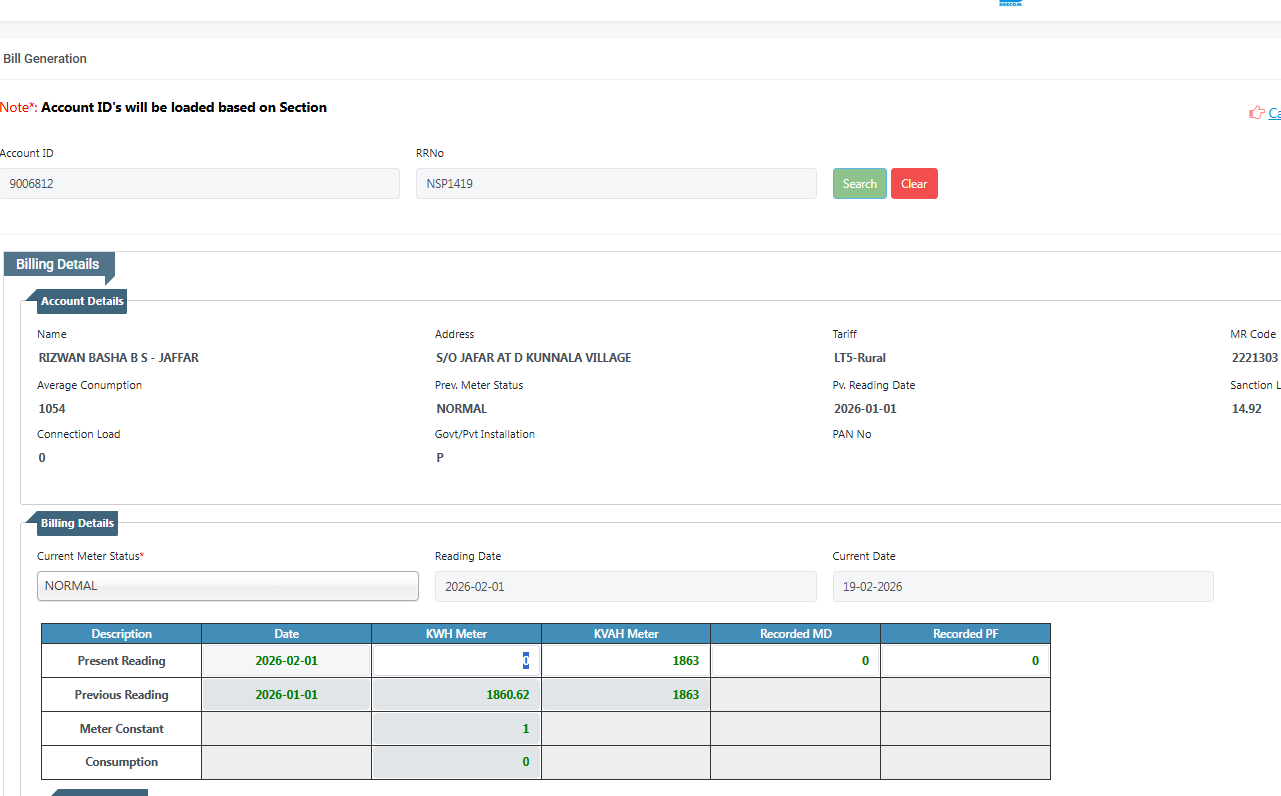Click the Present Reading Recorded MD input
Image resolution: width=1281 pixels, height=796 pixels.
point(795,661)
